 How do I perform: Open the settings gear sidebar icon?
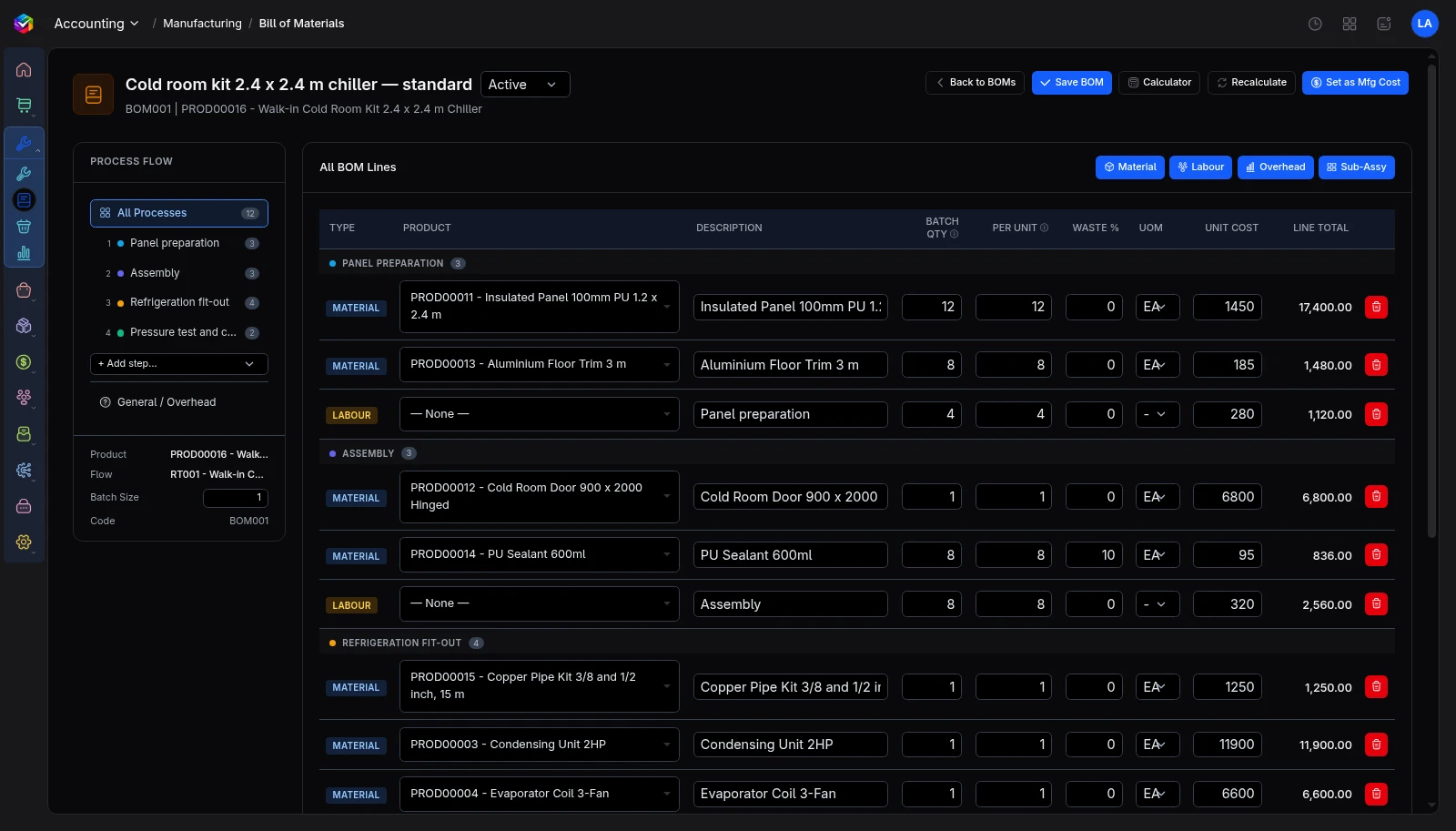(x=24, y=542)
